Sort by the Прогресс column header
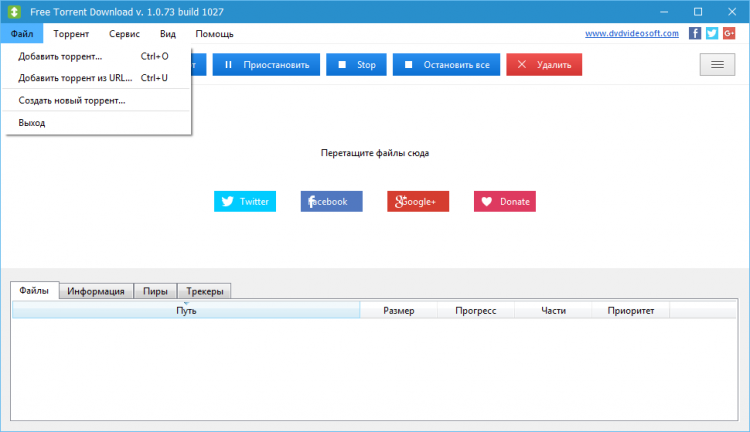This screenshot has height=432, width=750. coord(475,310)
